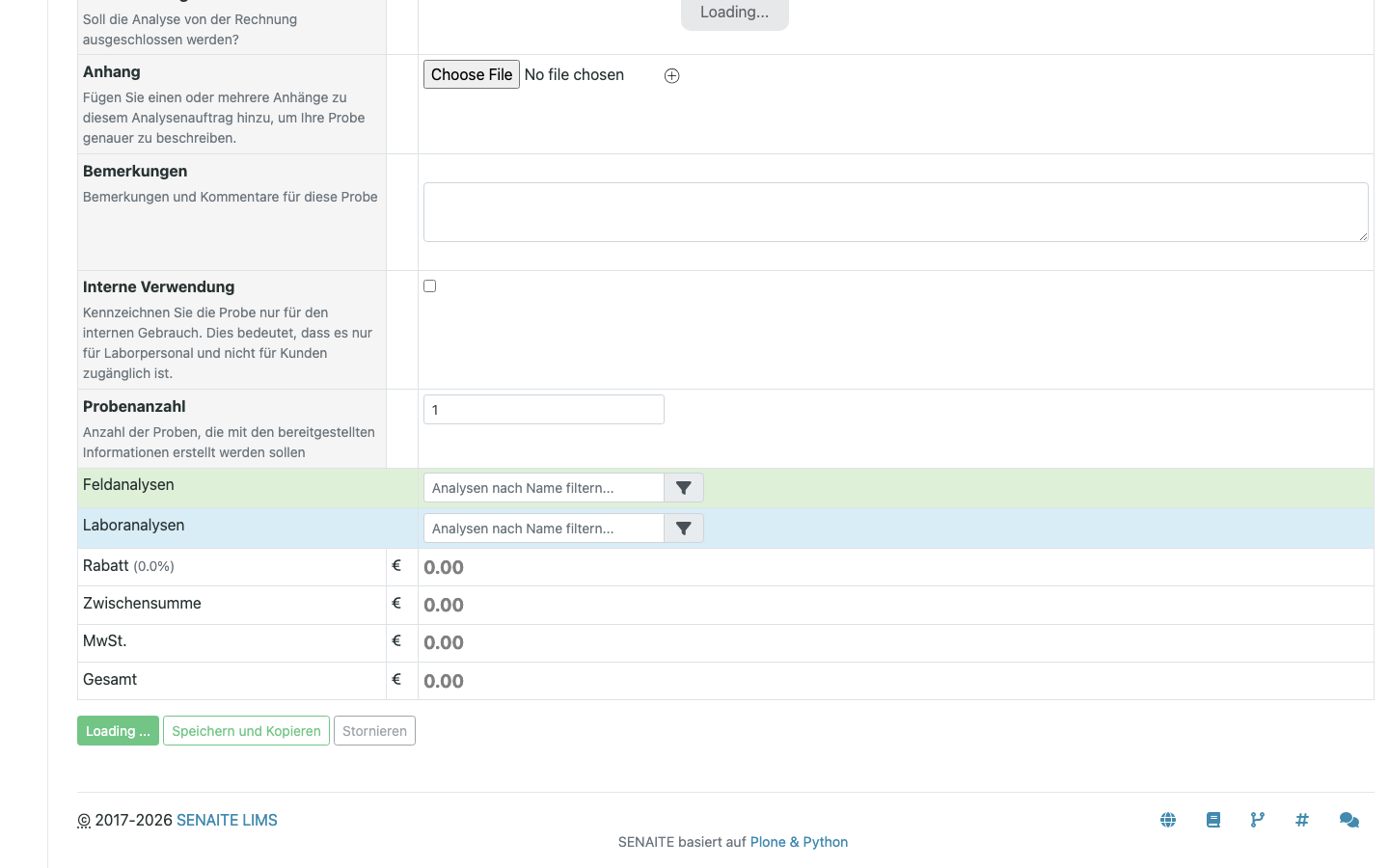The width and height of the screenshot is (1389, 868).
Task: Focus the Feldanalysen name filter field
Action: coord(543,487)
